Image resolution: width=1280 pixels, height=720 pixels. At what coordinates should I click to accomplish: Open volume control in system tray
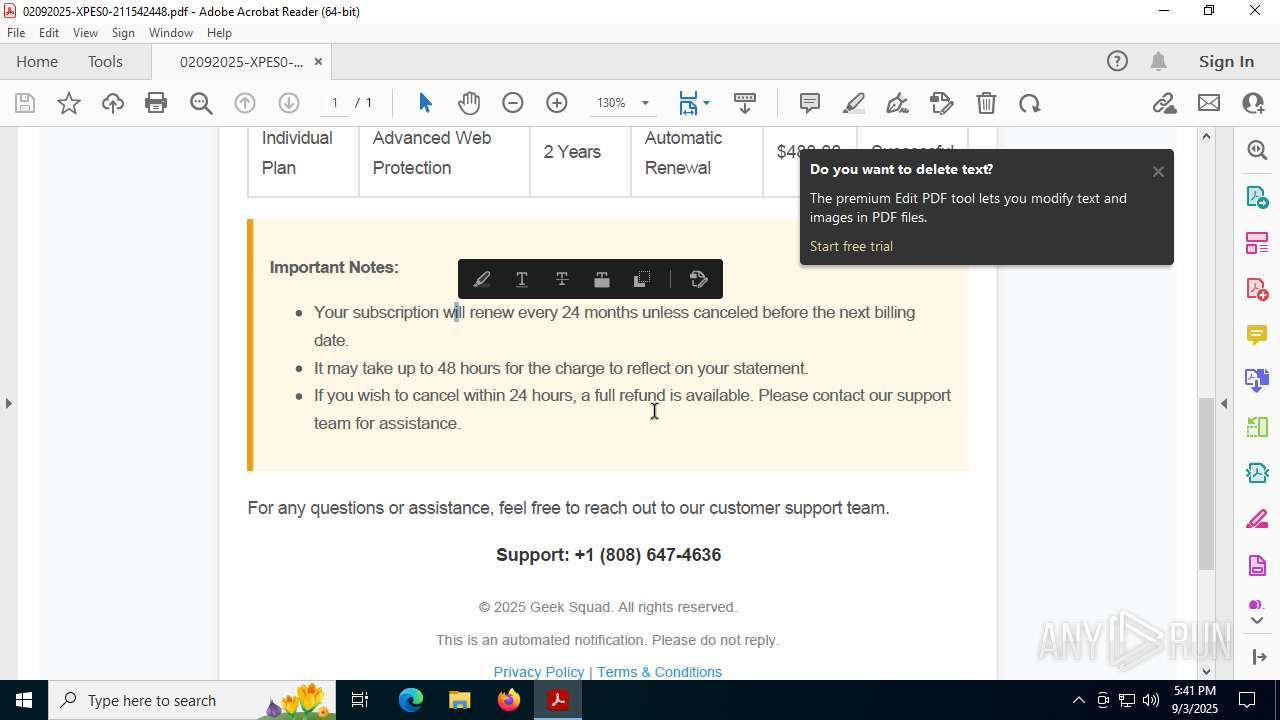[1151, 700]
